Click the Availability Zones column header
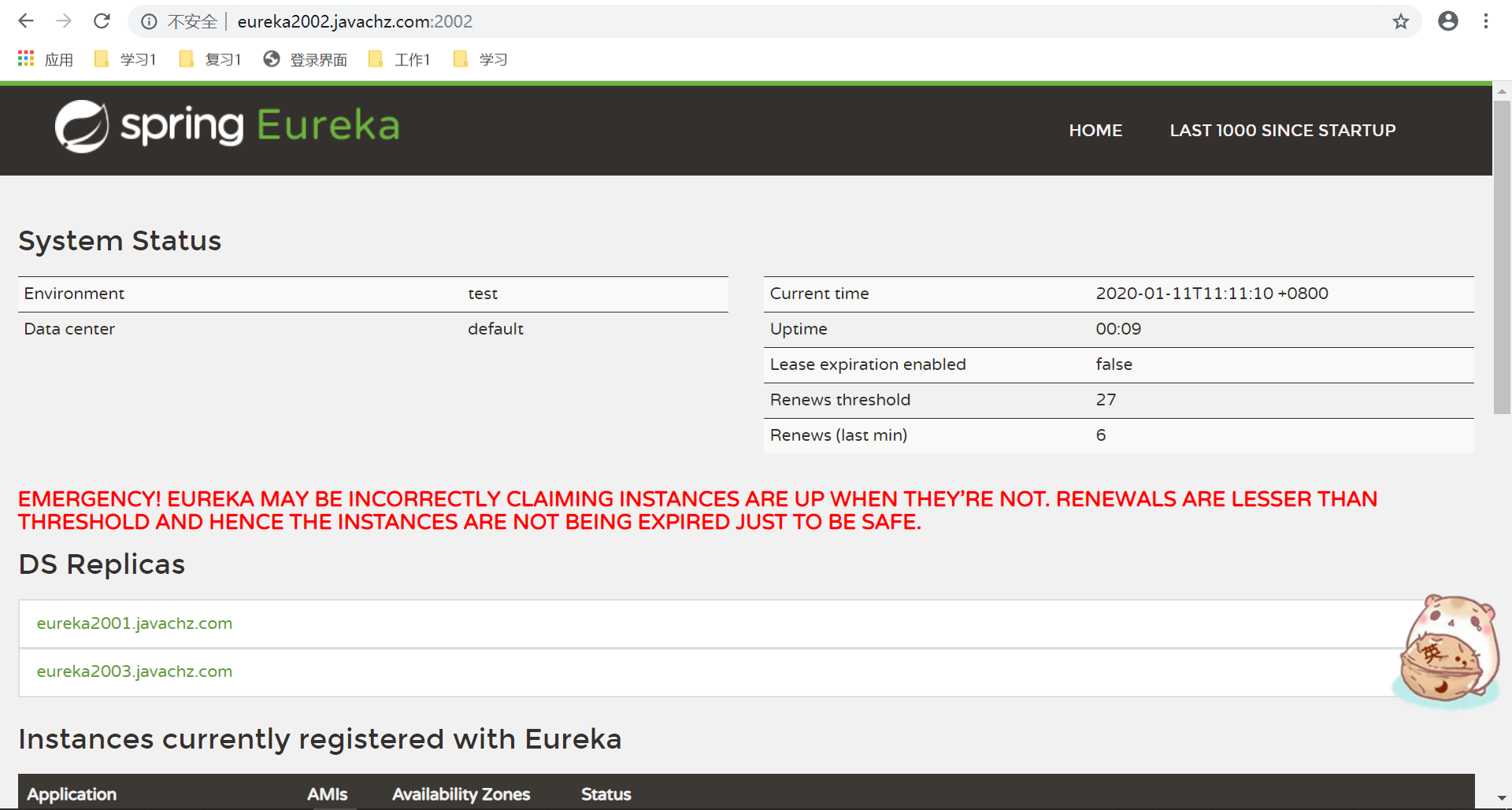 [x=461, y=794]
